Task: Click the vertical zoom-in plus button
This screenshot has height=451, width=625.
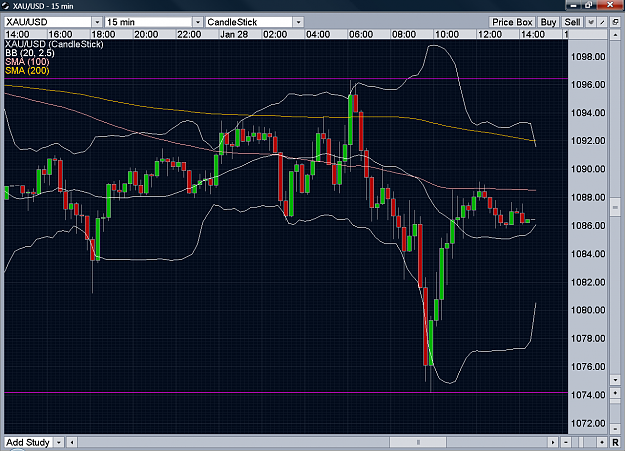Action: 615,392
